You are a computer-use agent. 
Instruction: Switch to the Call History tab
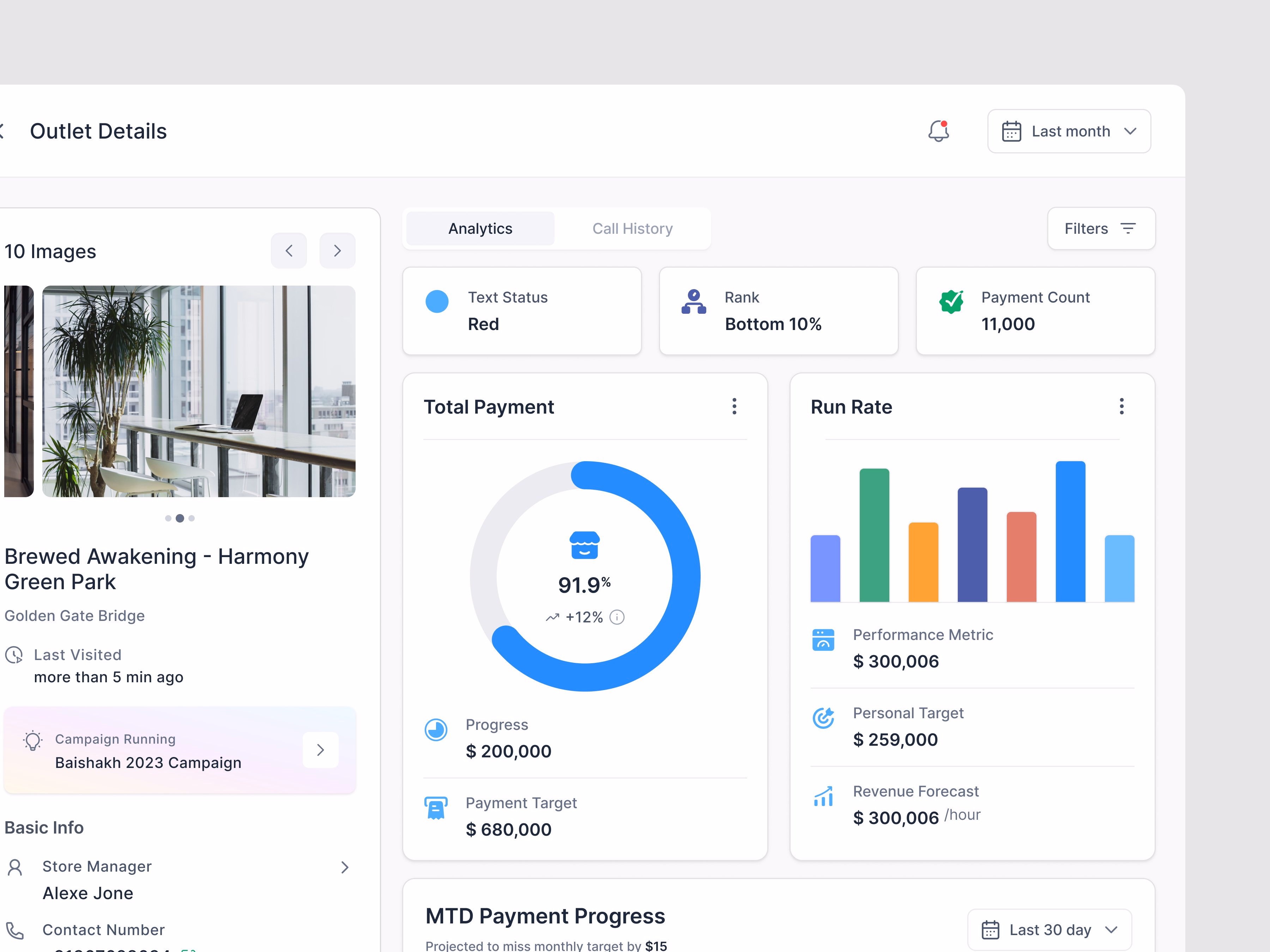[632, 228]
